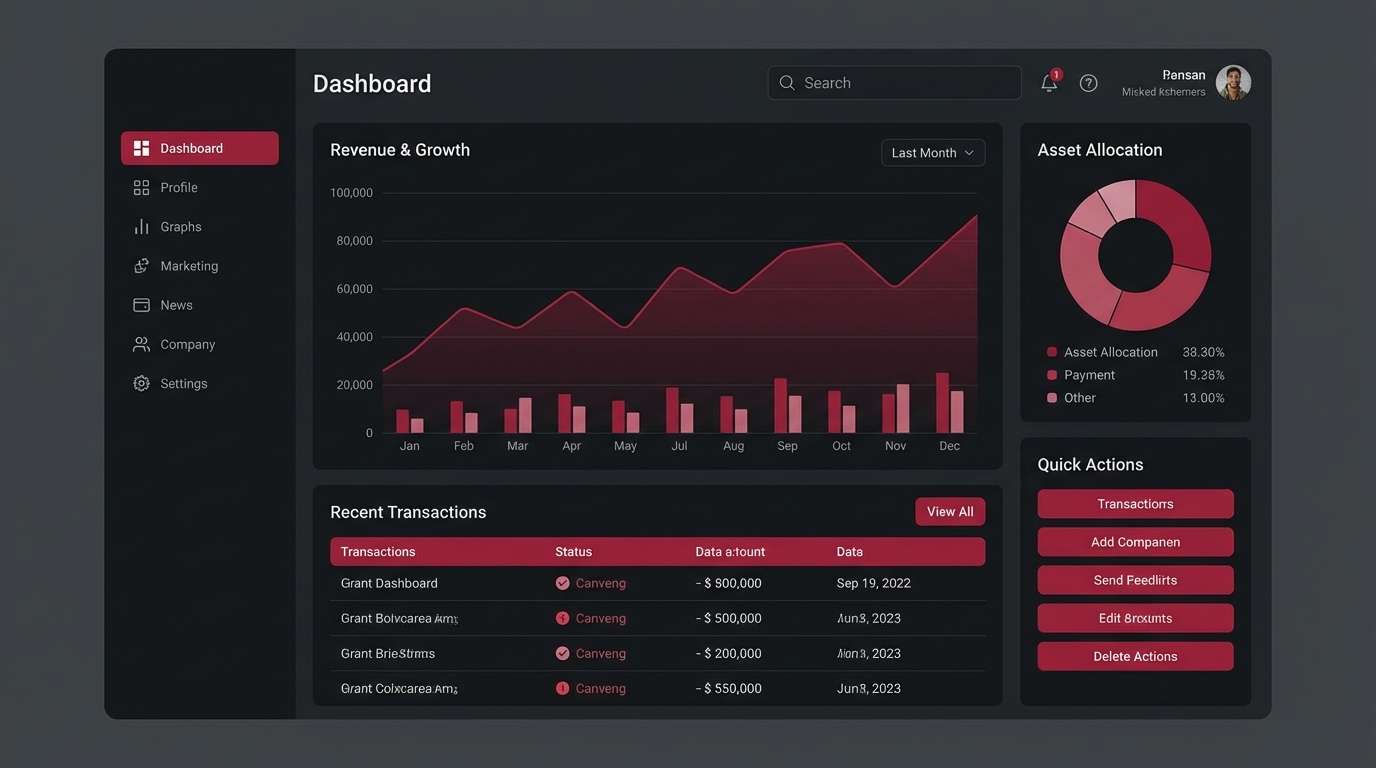
Task: Click the View All button
Action: pos(949,510)
